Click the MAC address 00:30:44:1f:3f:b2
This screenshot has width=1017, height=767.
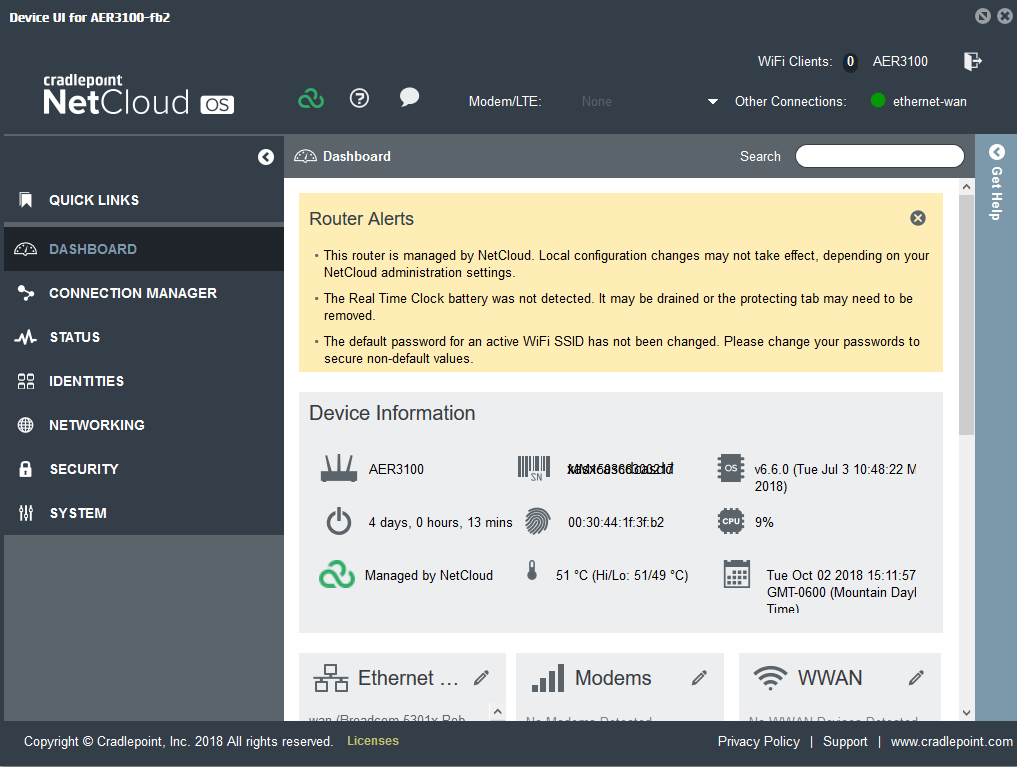(616, 523)
